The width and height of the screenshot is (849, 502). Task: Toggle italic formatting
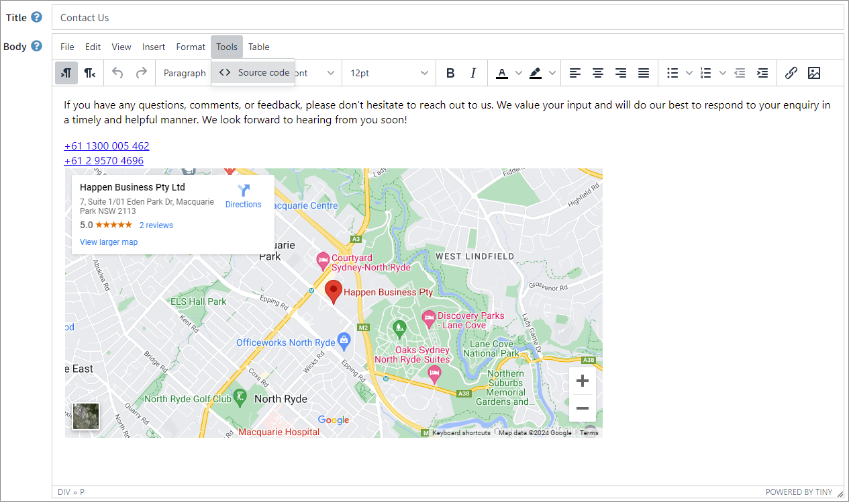[473, 73]
